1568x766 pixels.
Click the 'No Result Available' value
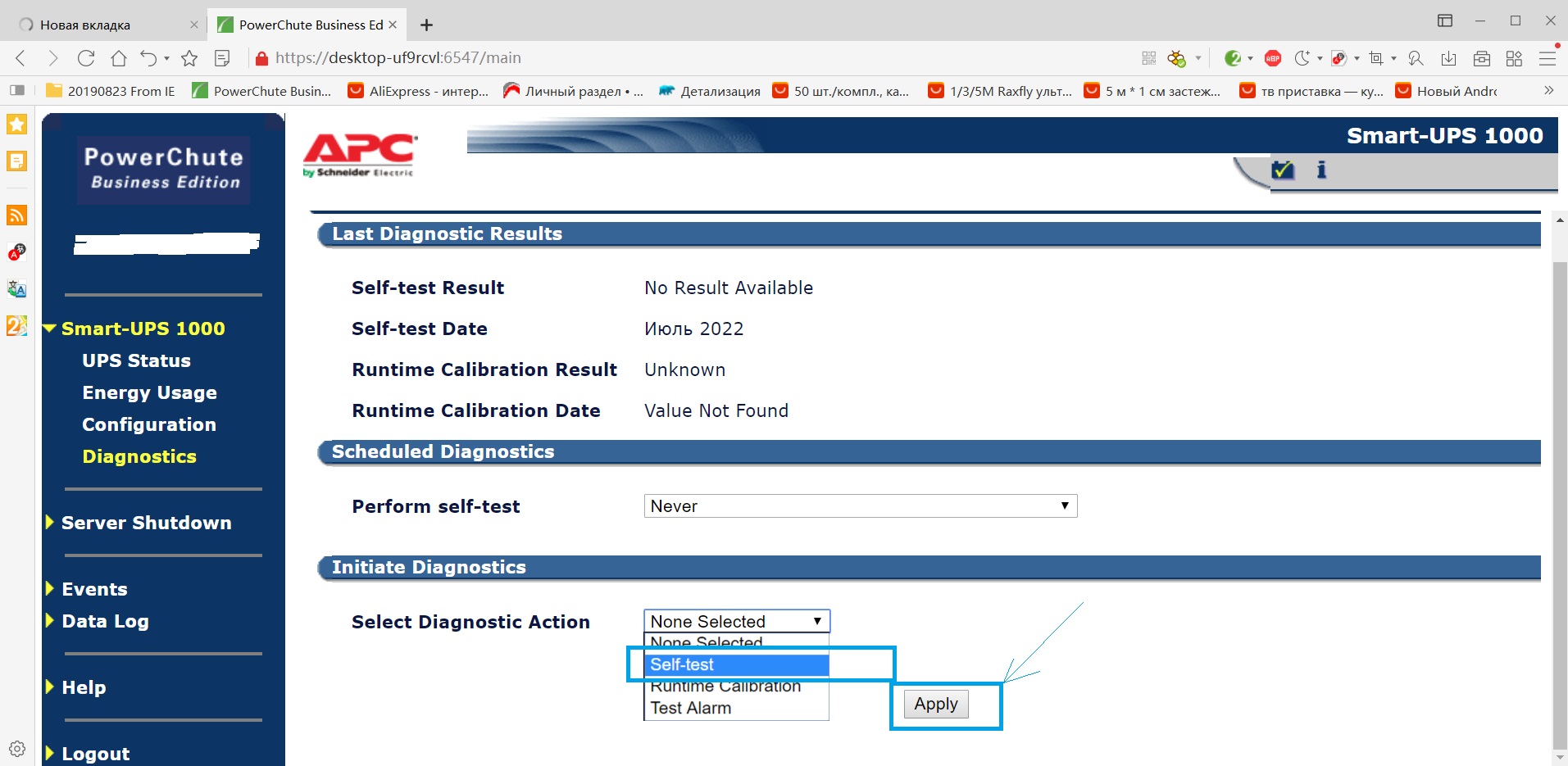pos(729,288)
